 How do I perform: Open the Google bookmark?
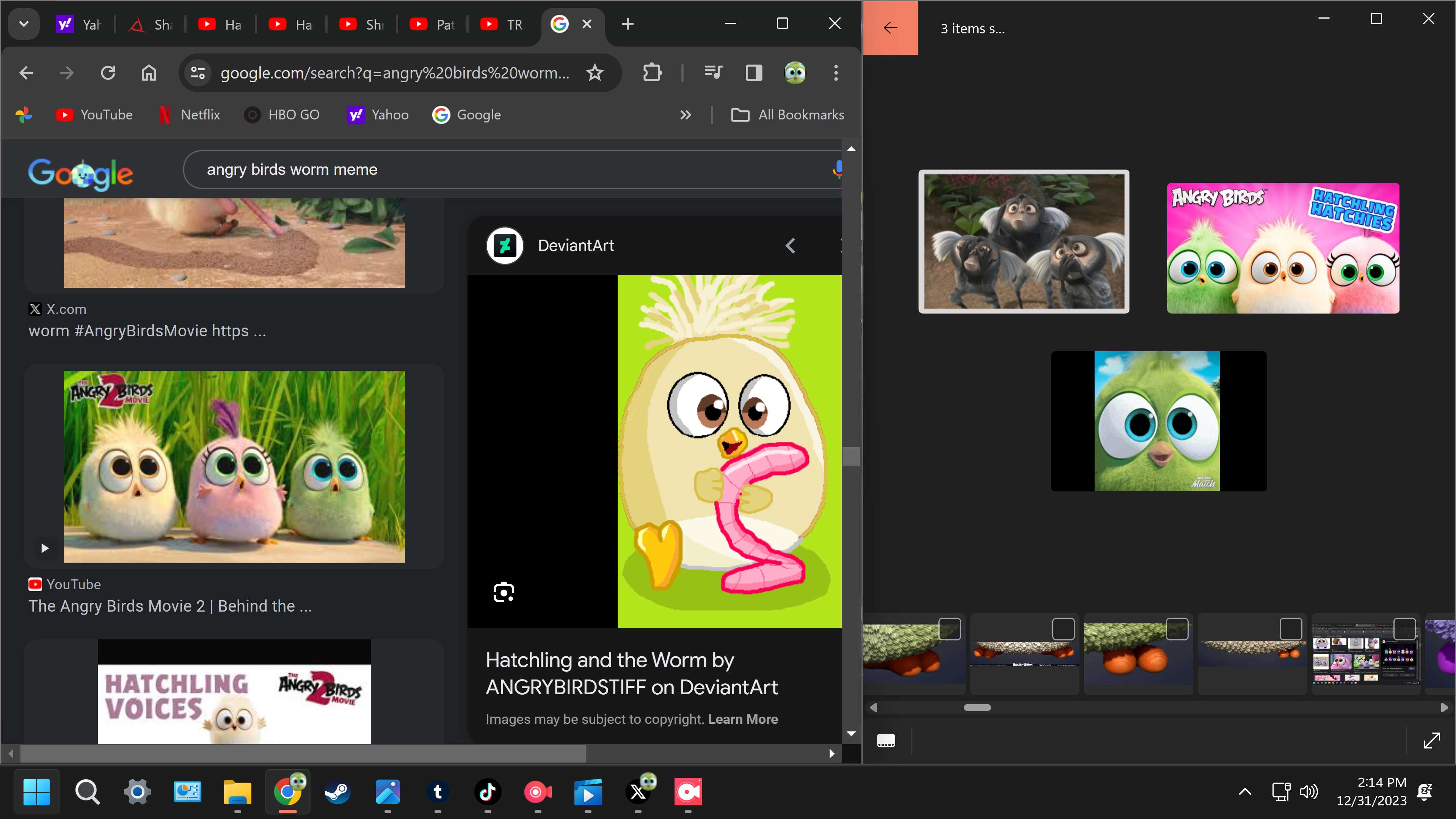click(466, 115)
